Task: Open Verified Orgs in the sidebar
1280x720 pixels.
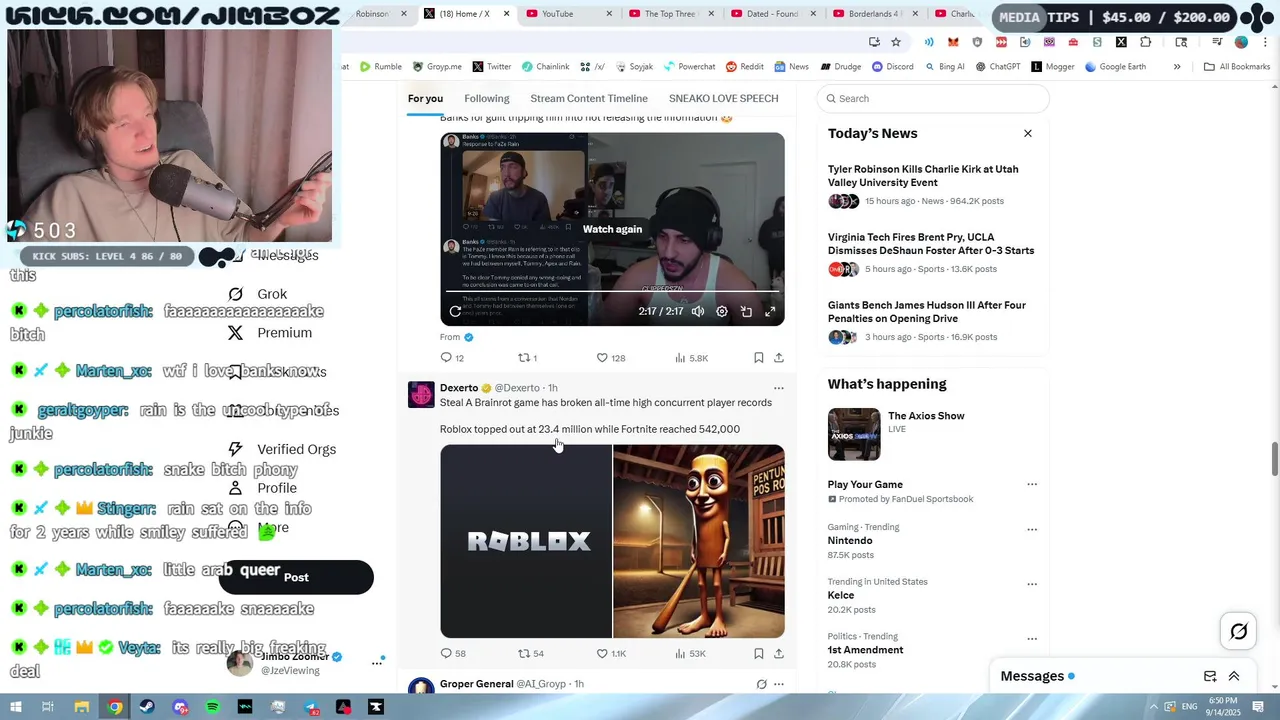Action: [x=281, y=449]
